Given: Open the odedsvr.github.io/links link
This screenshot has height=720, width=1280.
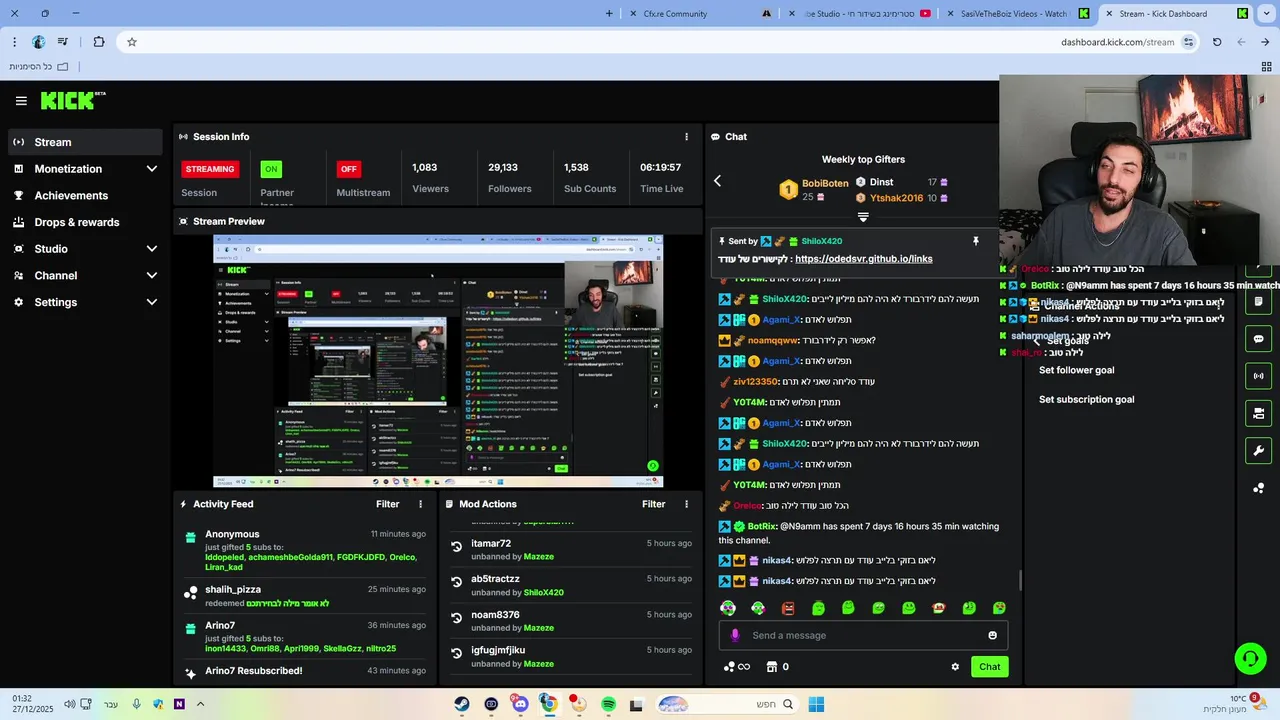Looking at the screenshot, I should [864, 259].
